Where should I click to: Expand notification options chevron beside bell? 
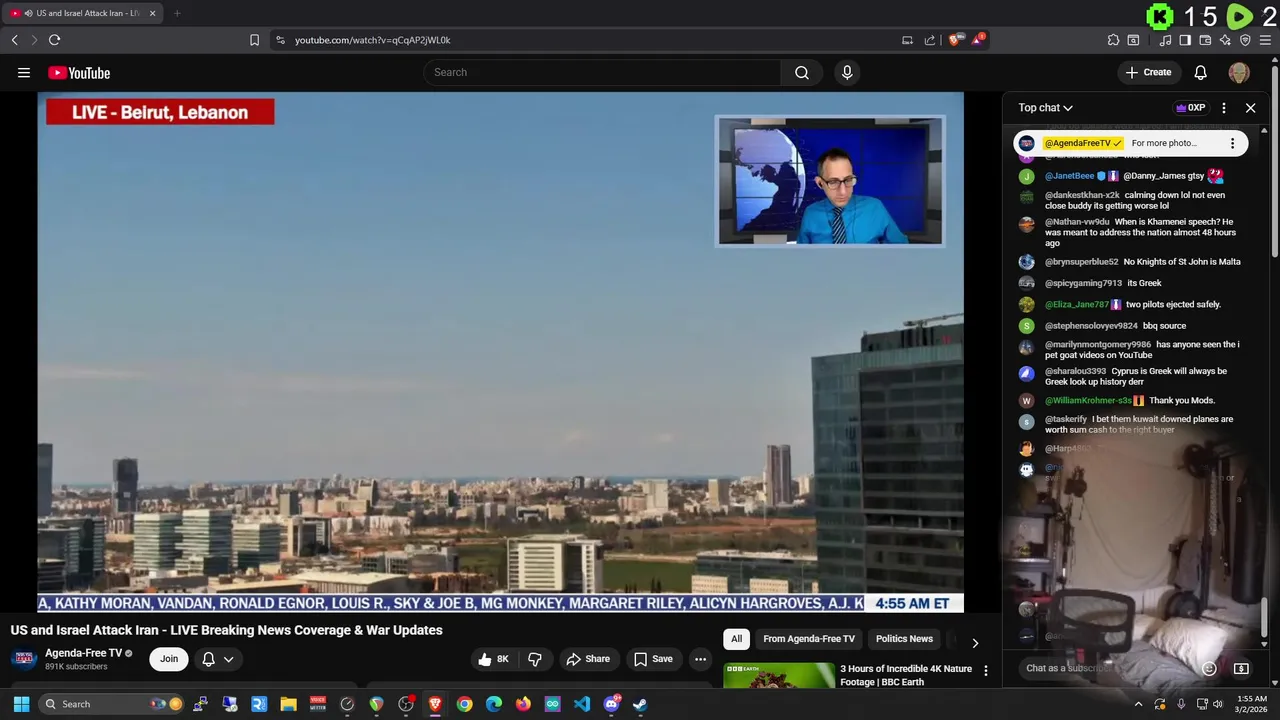tap(228, 659)
